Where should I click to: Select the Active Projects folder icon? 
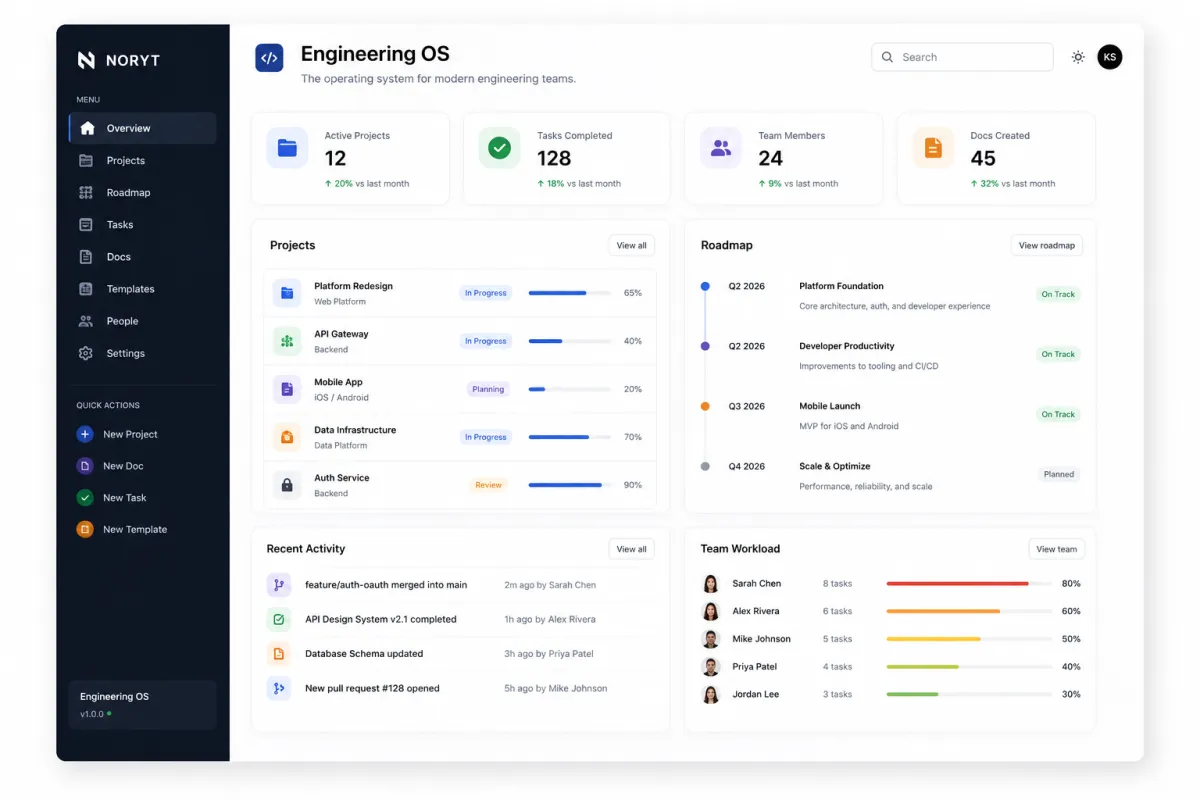(x=287, y=148)
